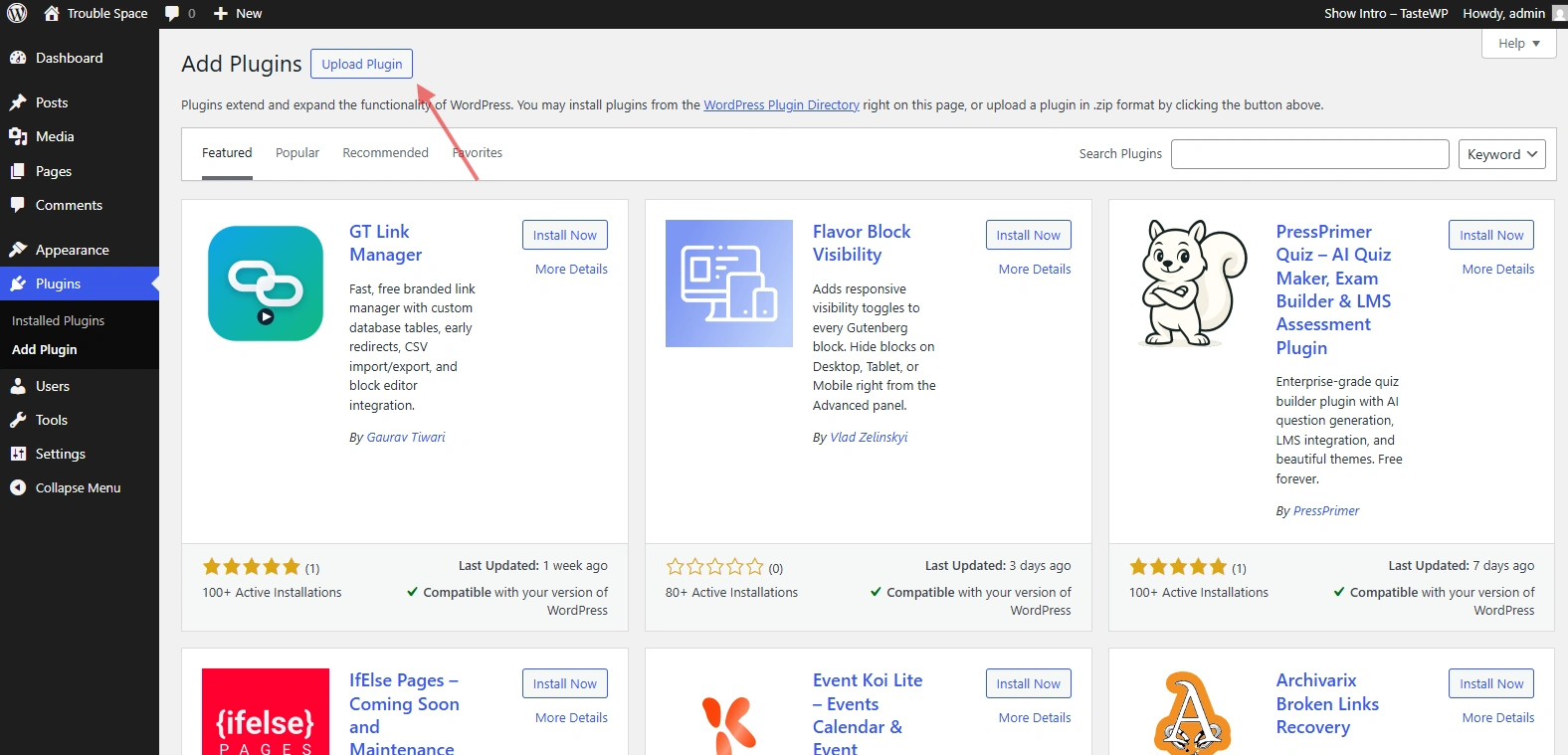Open Posts pushpin icon
The height and width of the screenshot is (755, 1568).
[18, 102]
